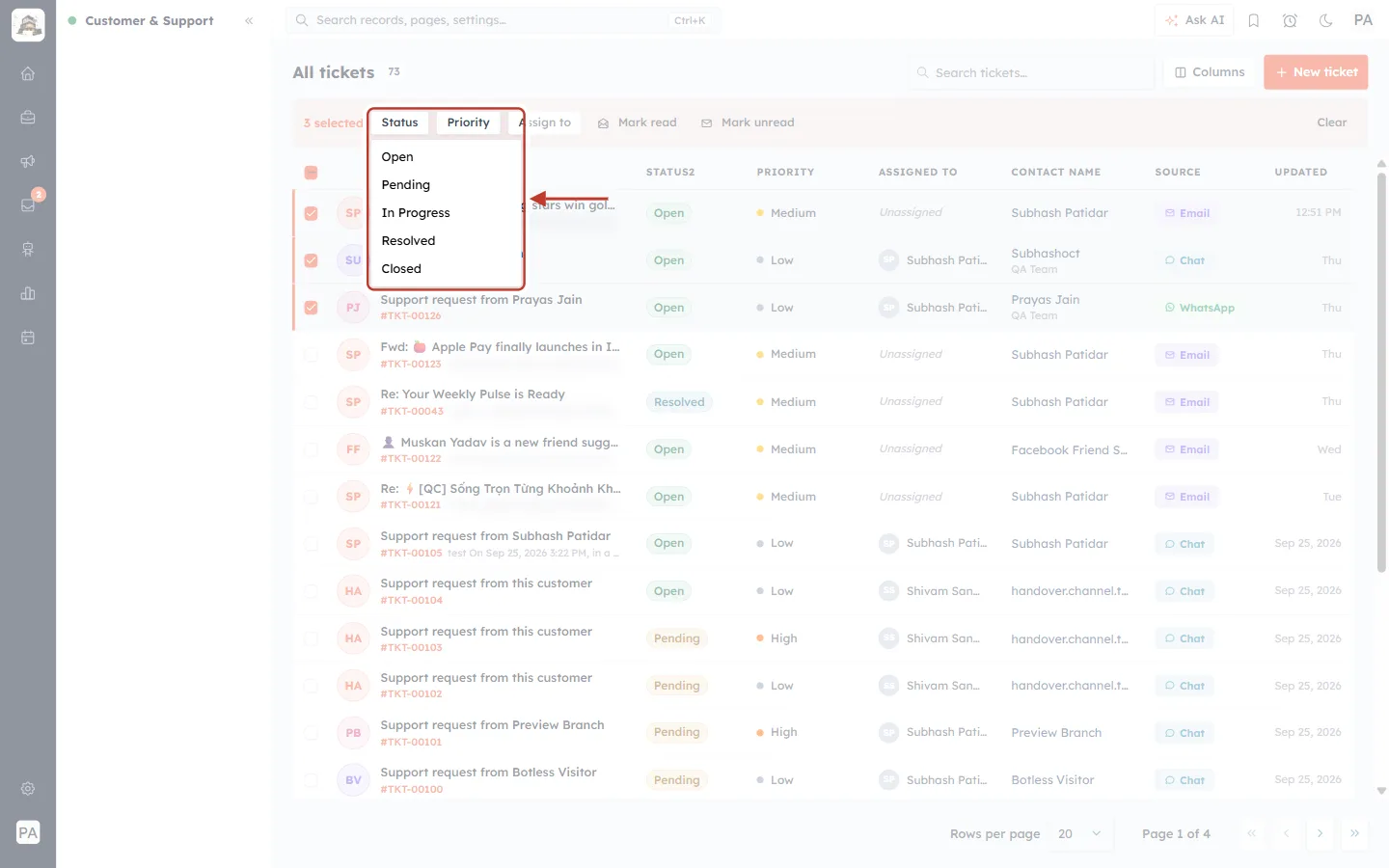The image size is (1389, 868).
Task: Toggle dark mode moon icon
Action: click(1325, 20)
